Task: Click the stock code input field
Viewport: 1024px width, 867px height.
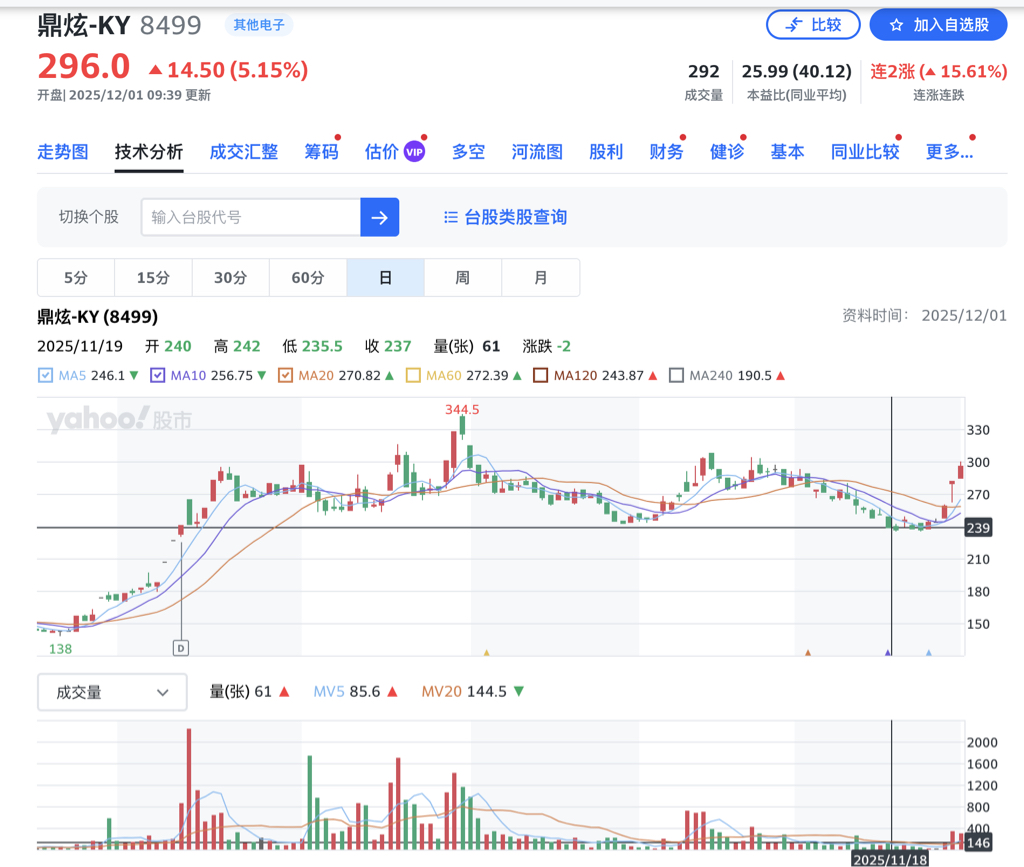Action: click(x=250, y=217)
